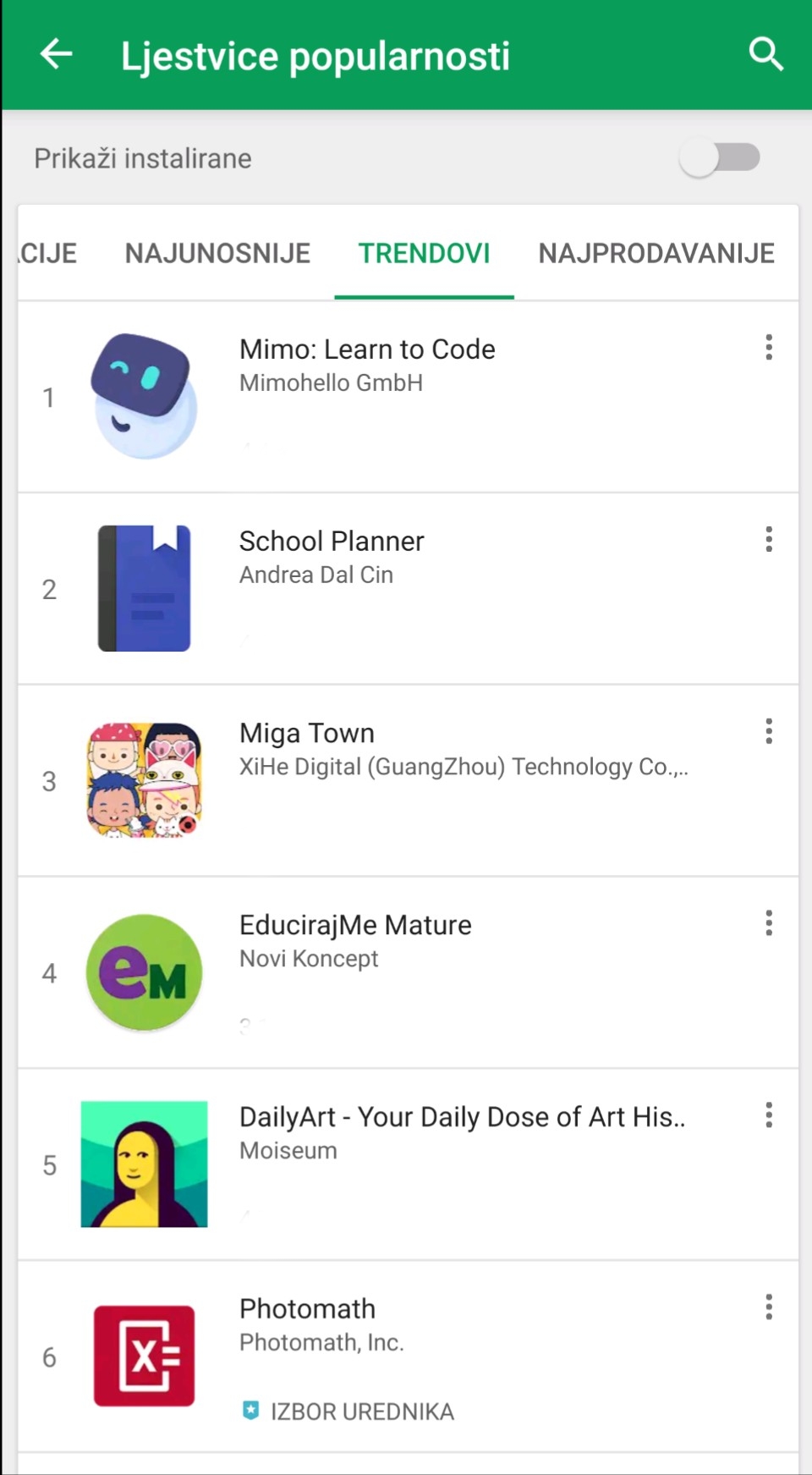Switch to the NAJPRODAVANIJE tab

click(x=656, y=253)
